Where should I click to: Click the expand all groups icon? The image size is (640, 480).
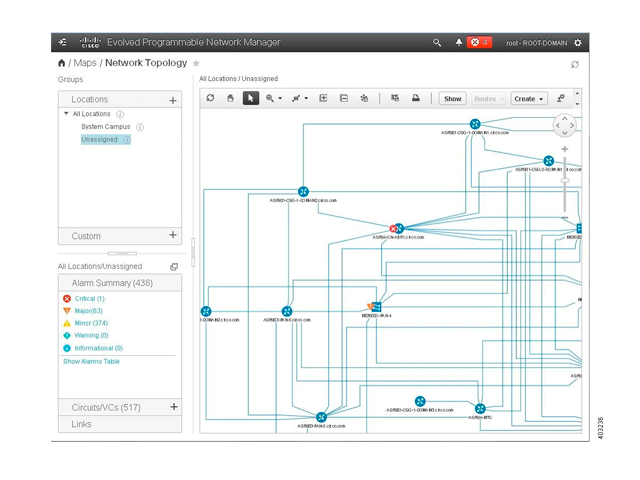323,99
